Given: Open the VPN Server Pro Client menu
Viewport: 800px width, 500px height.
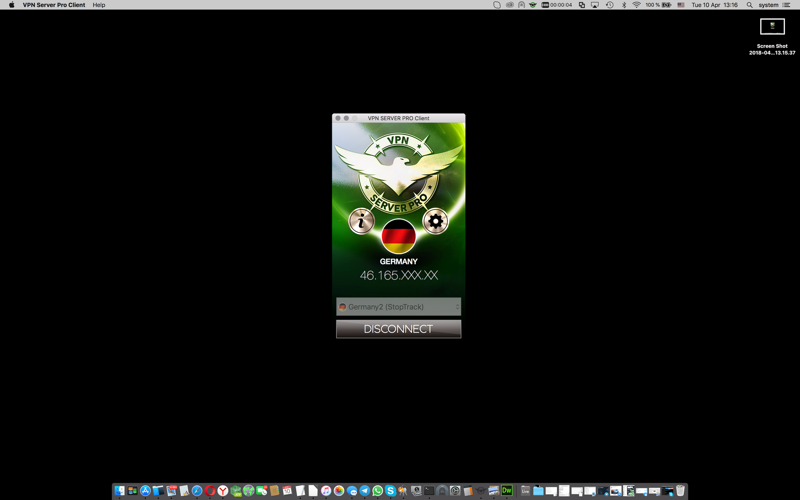Looking at the screenshot, I should coord(54,5).
